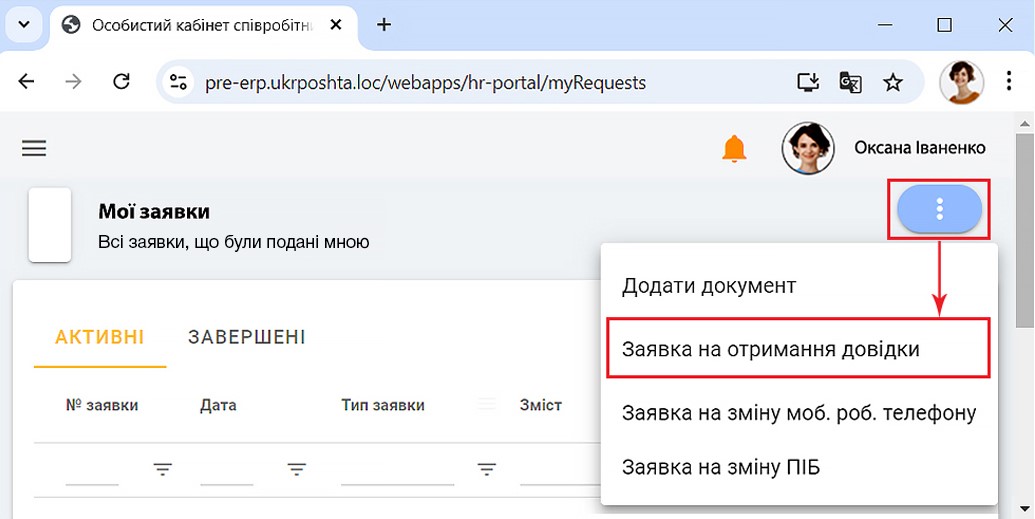Bookmark this page with star icon
Screen dimensions: 1035x519
tap(893, 82)
